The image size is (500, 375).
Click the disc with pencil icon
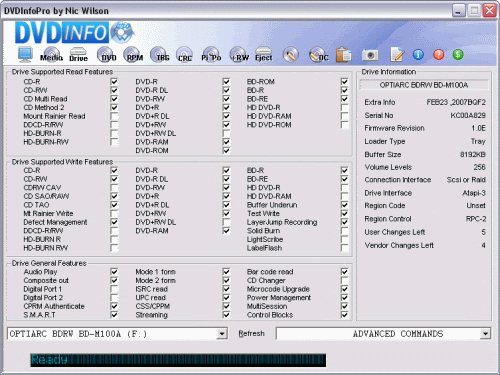[291, 54]
